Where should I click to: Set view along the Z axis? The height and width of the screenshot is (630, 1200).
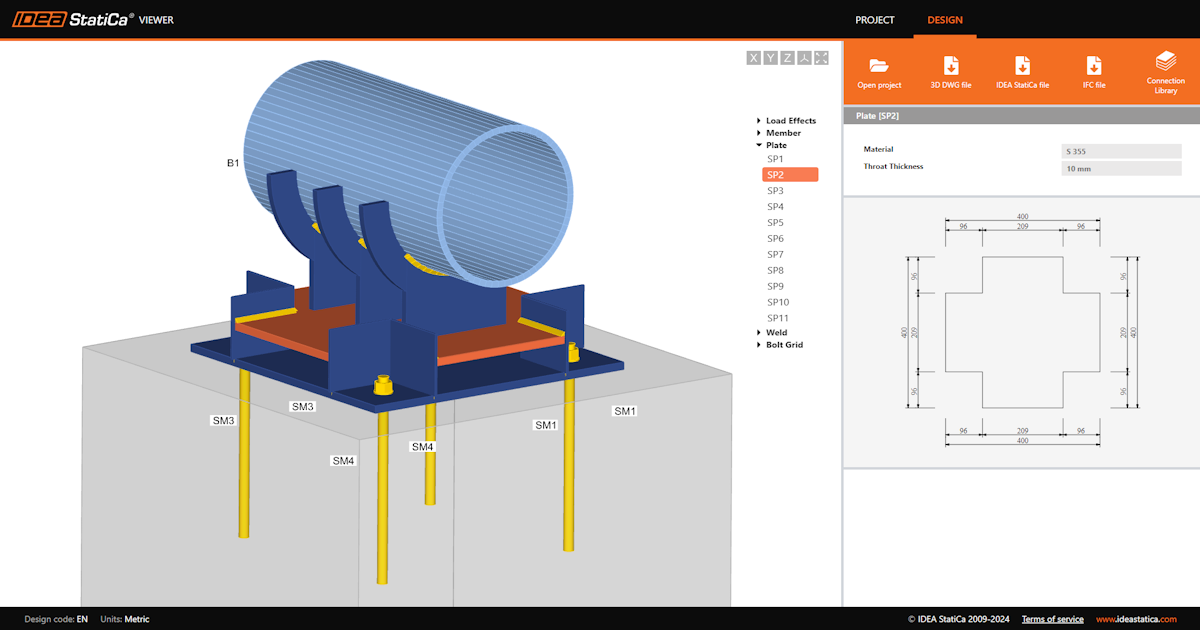(787, 58)
